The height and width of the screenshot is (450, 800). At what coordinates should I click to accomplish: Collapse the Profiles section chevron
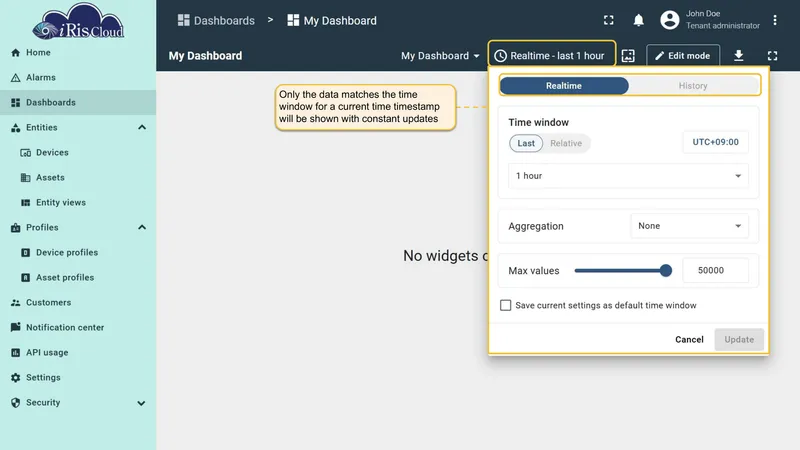142,228
